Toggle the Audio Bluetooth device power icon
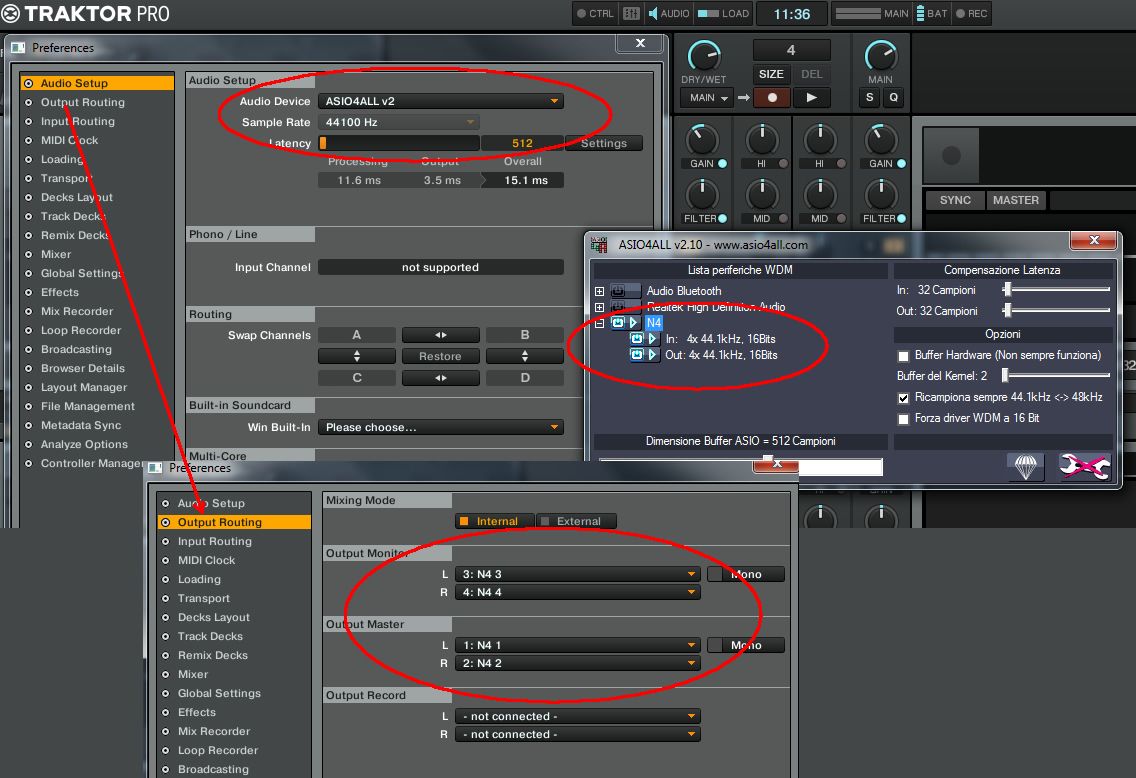Screen dimensions: 1136x778 click(618, 291)
